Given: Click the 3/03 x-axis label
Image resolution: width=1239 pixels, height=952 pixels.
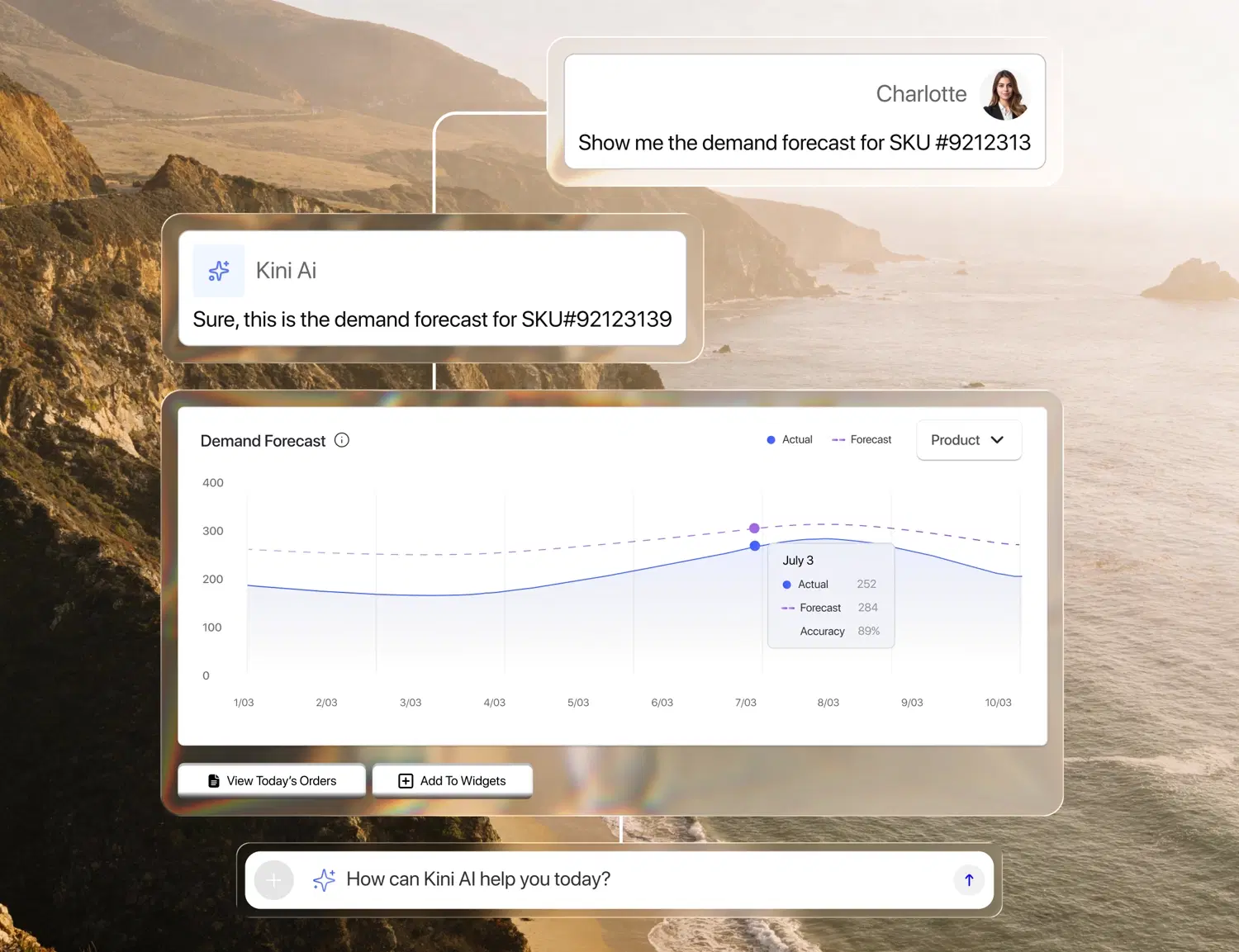Looking at the screenshot, I should (x=411, y=703).
